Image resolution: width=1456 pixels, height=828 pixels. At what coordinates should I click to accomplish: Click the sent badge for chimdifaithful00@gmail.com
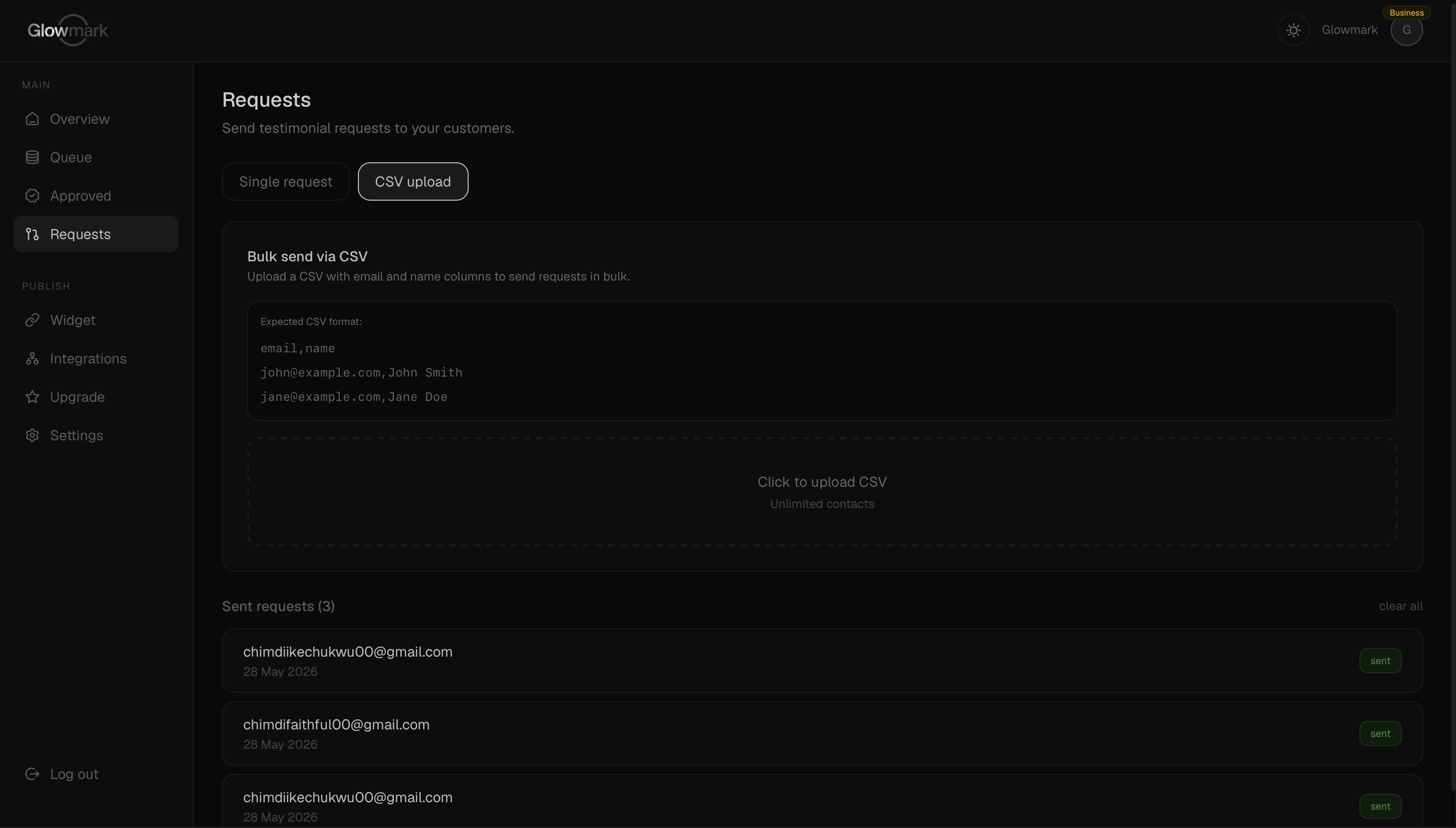pyautogui.click(x=1380, y=733)
